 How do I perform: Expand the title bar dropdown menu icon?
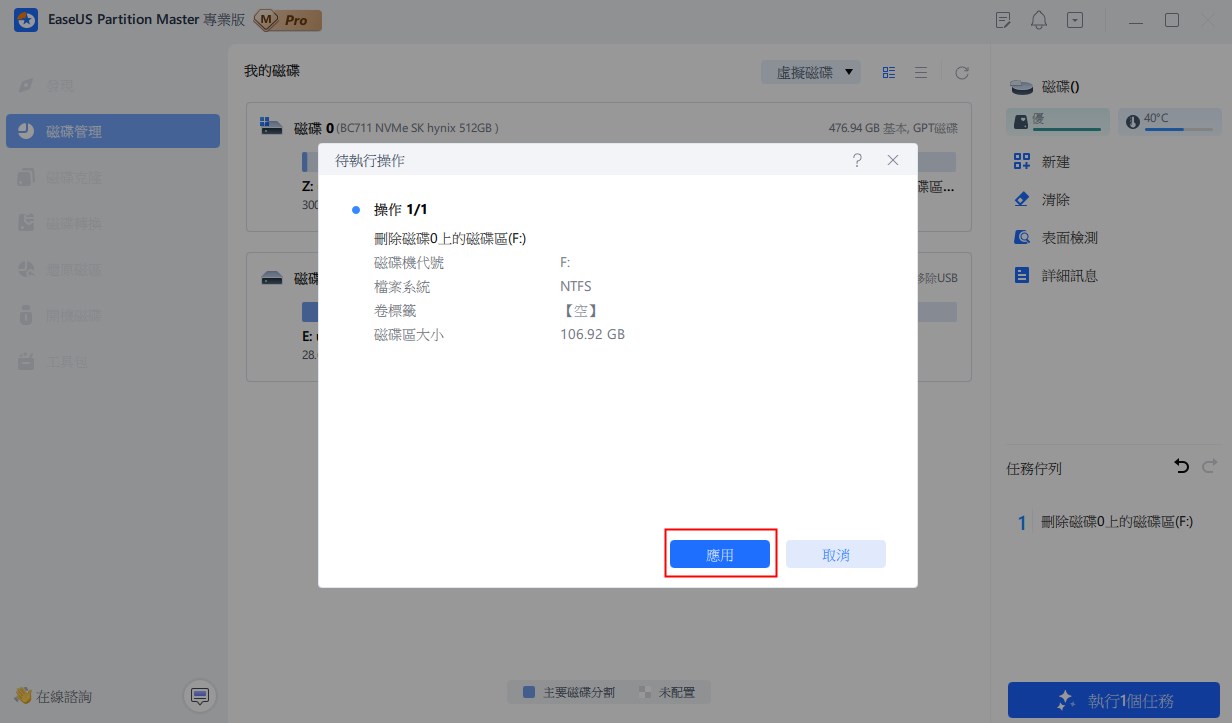click(1075, 20)
